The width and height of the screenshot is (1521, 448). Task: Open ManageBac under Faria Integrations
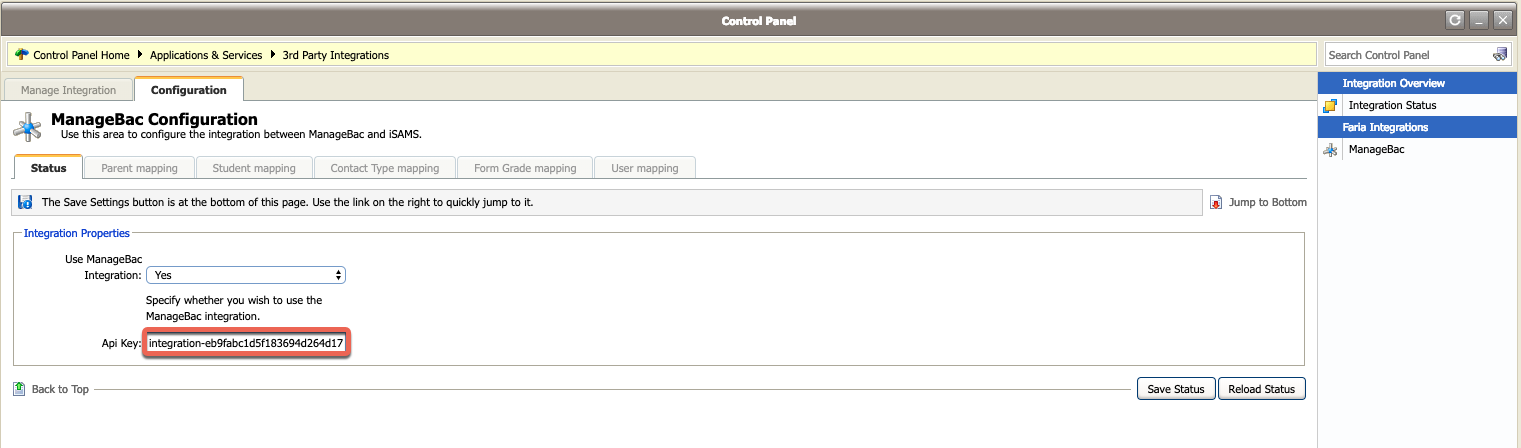click(x=1376, y=149)
